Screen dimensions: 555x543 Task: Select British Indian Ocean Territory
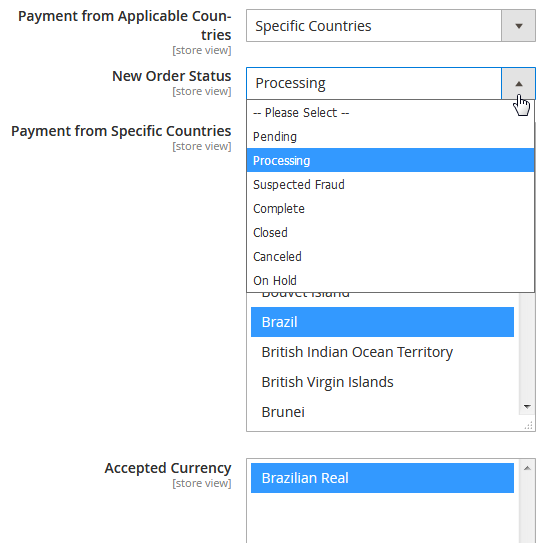click(382, 352)
